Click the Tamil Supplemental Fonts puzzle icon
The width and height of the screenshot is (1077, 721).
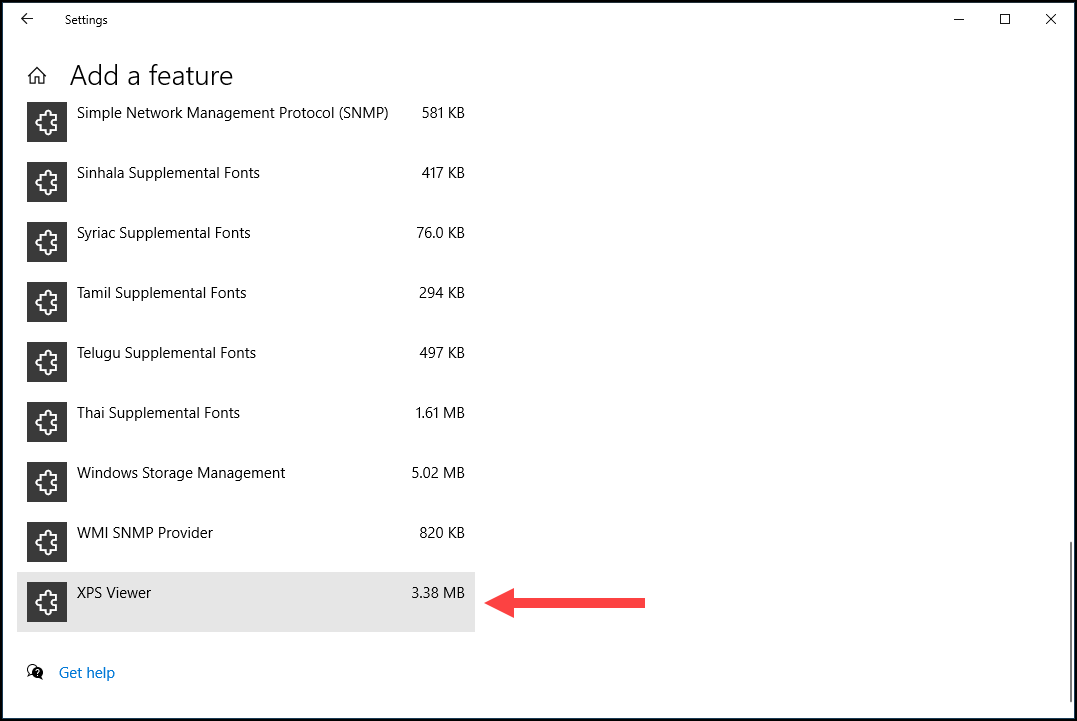[47, 302]
